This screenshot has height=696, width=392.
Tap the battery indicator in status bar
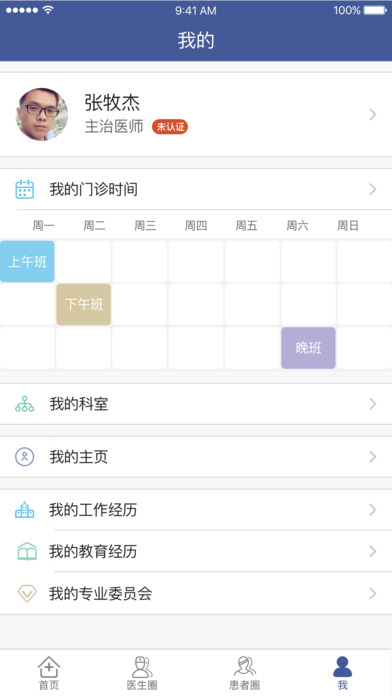click(x=375, y=10)
